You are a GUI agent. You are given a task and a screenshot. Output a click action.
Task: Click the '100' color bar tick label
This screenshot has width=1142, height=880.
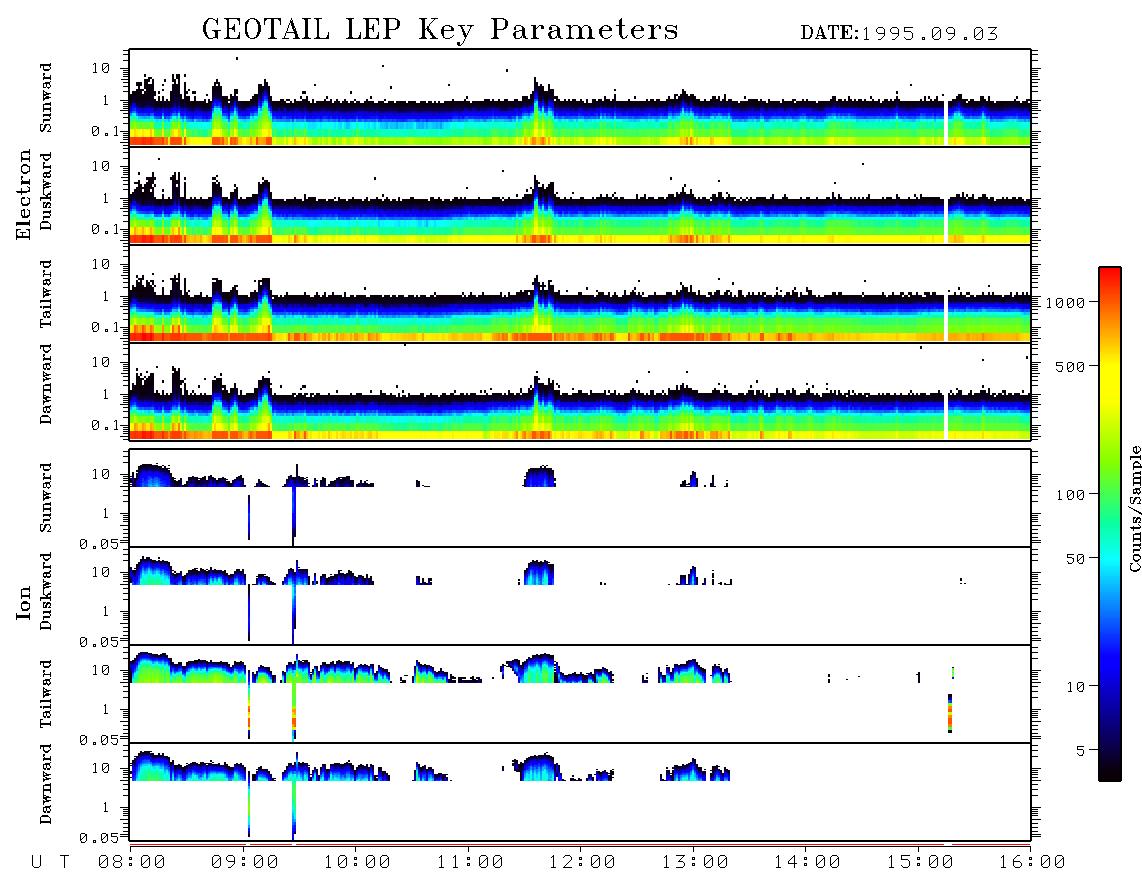coord(1070,495)
